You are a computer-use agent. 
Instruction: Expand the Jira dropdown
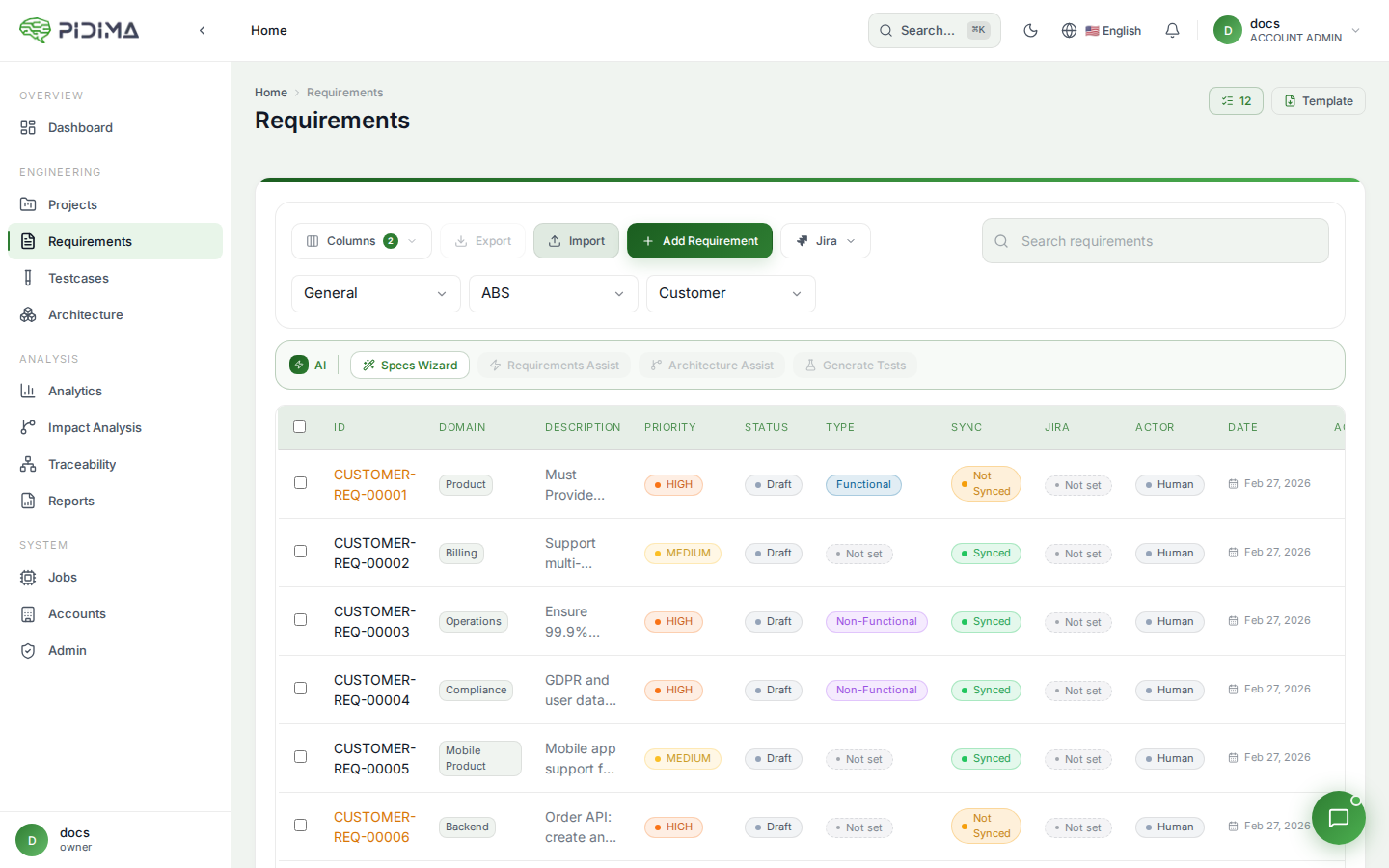[826, 241]
